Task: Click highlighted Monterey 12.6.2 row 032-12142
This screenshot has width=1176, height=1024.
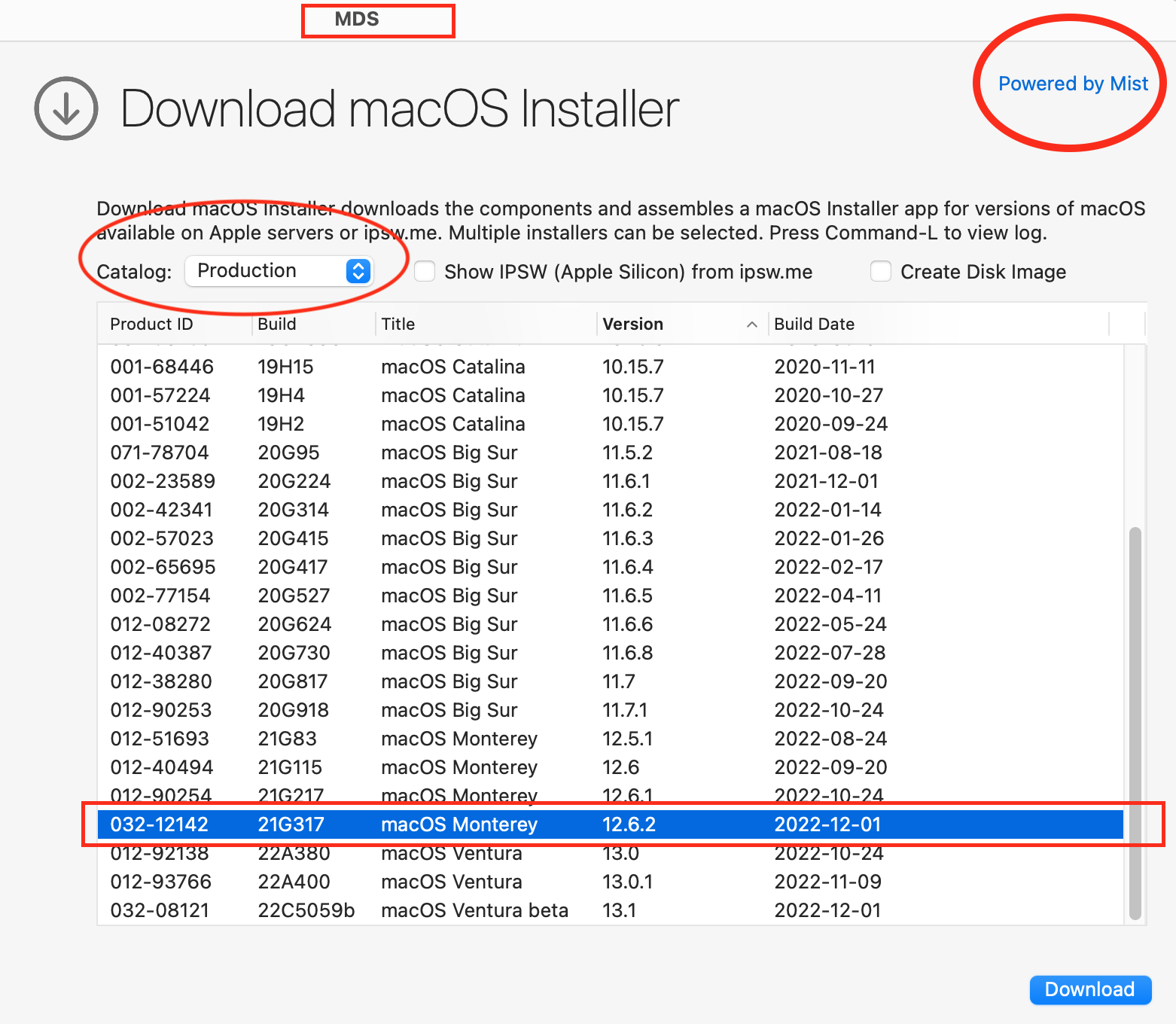Action: (611, 824)
